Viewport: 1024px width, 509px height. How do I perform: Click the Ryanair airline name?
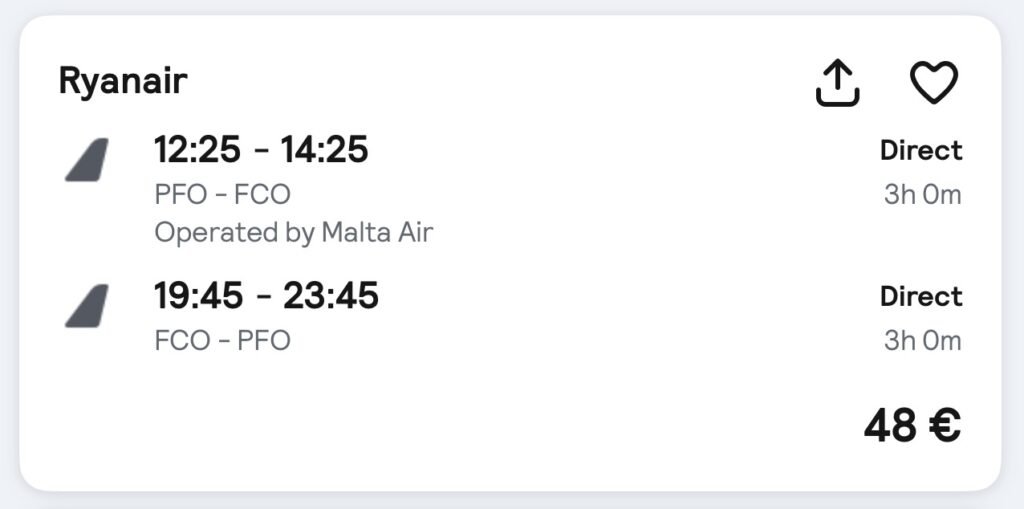point(123,81)
